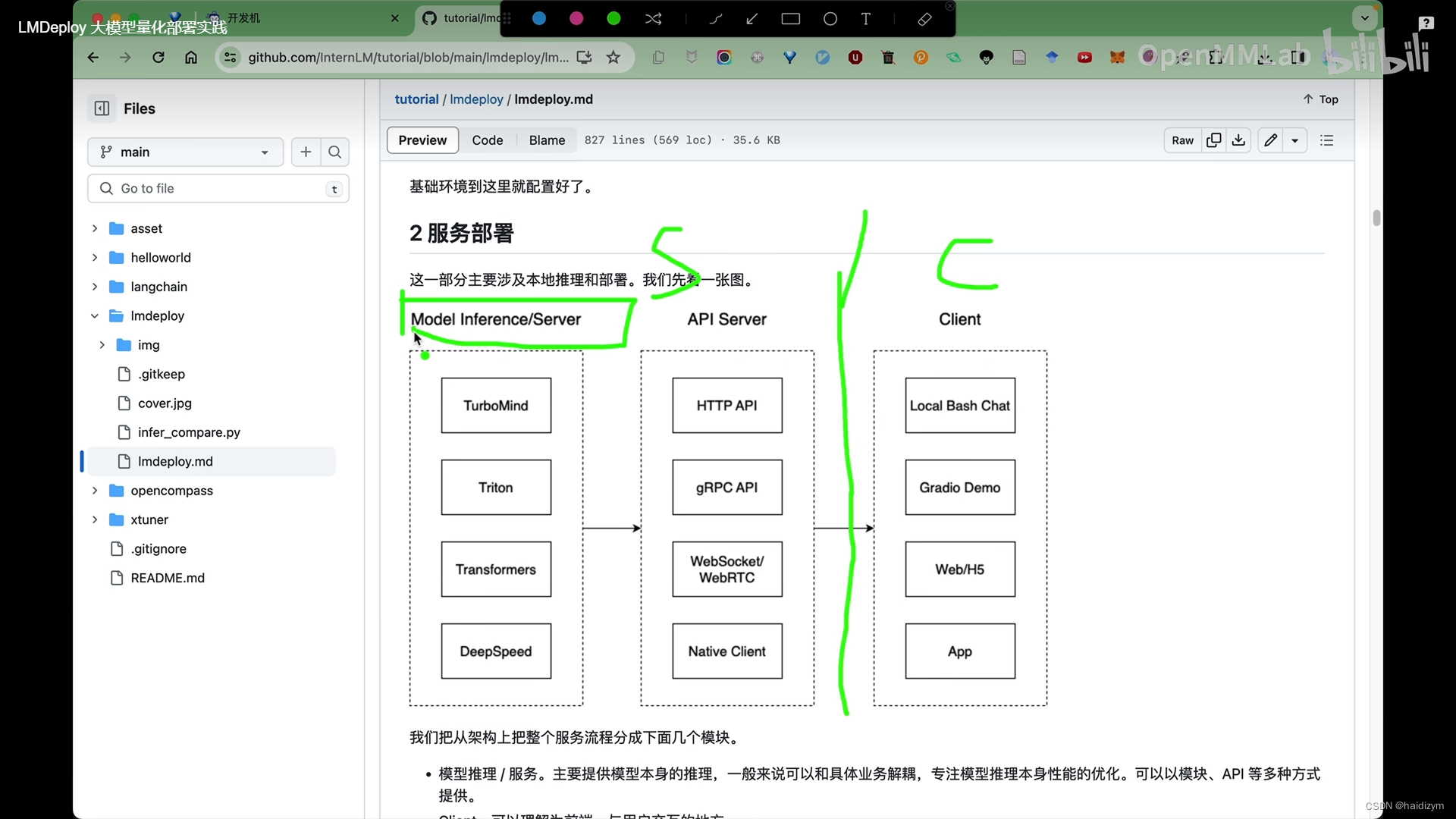Expand the opencompass folder
This screenshot has height=819, width=1456.
[95, 491]
